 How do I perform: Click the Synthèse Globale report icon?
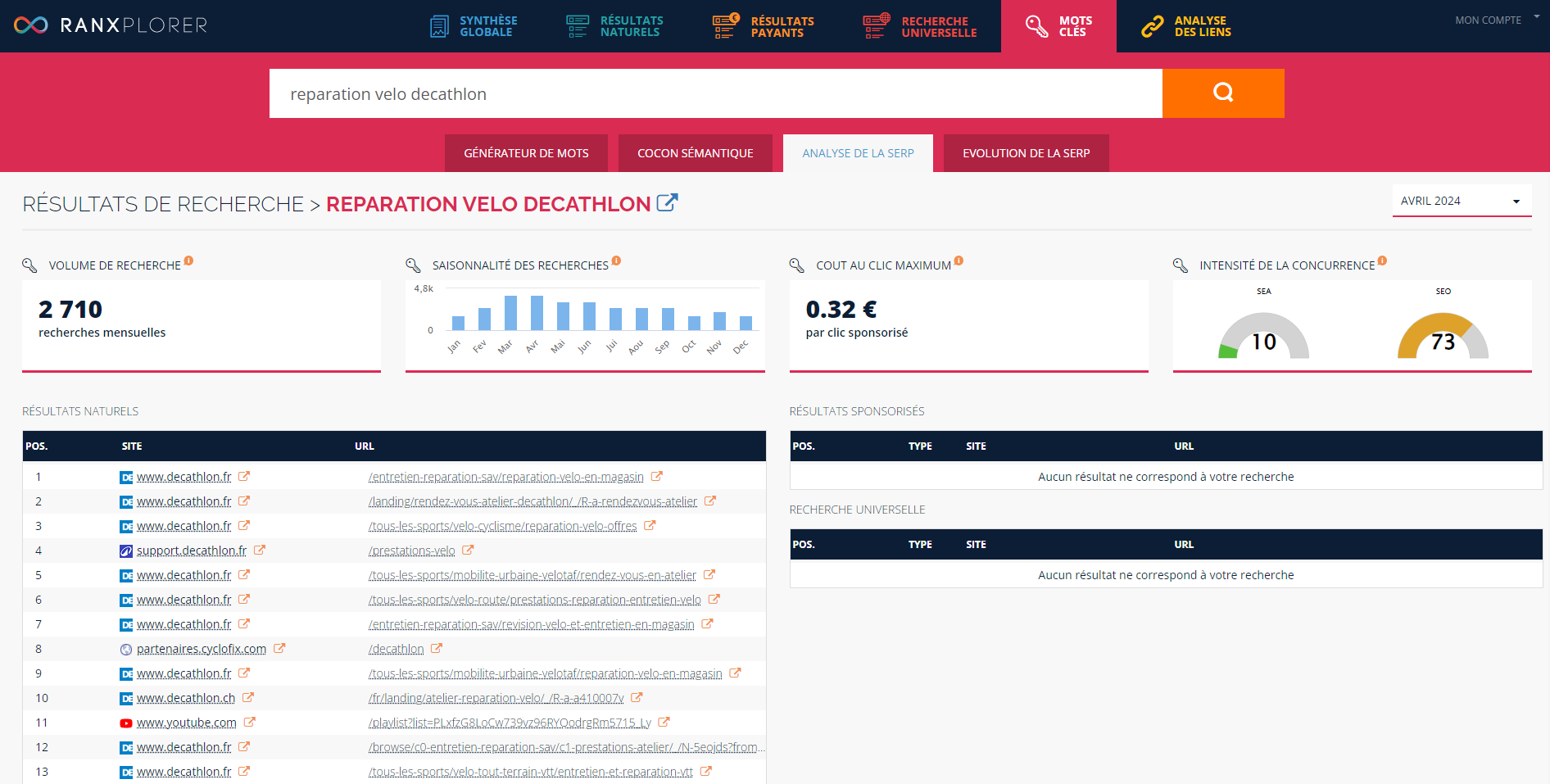[x=440, y=26]
